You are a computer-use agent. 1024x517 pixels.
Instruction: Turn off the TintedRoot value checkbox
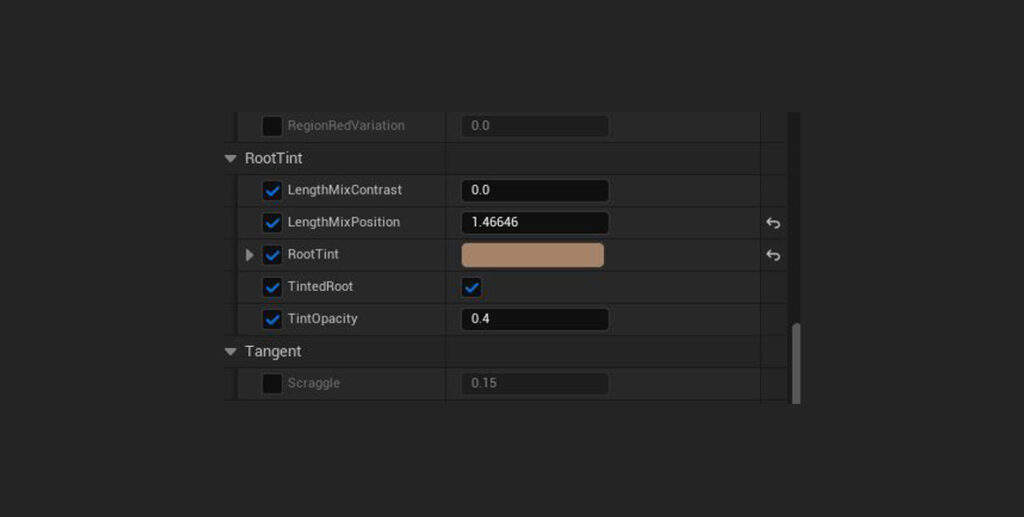pyautogui.click(x=472, y=288)
